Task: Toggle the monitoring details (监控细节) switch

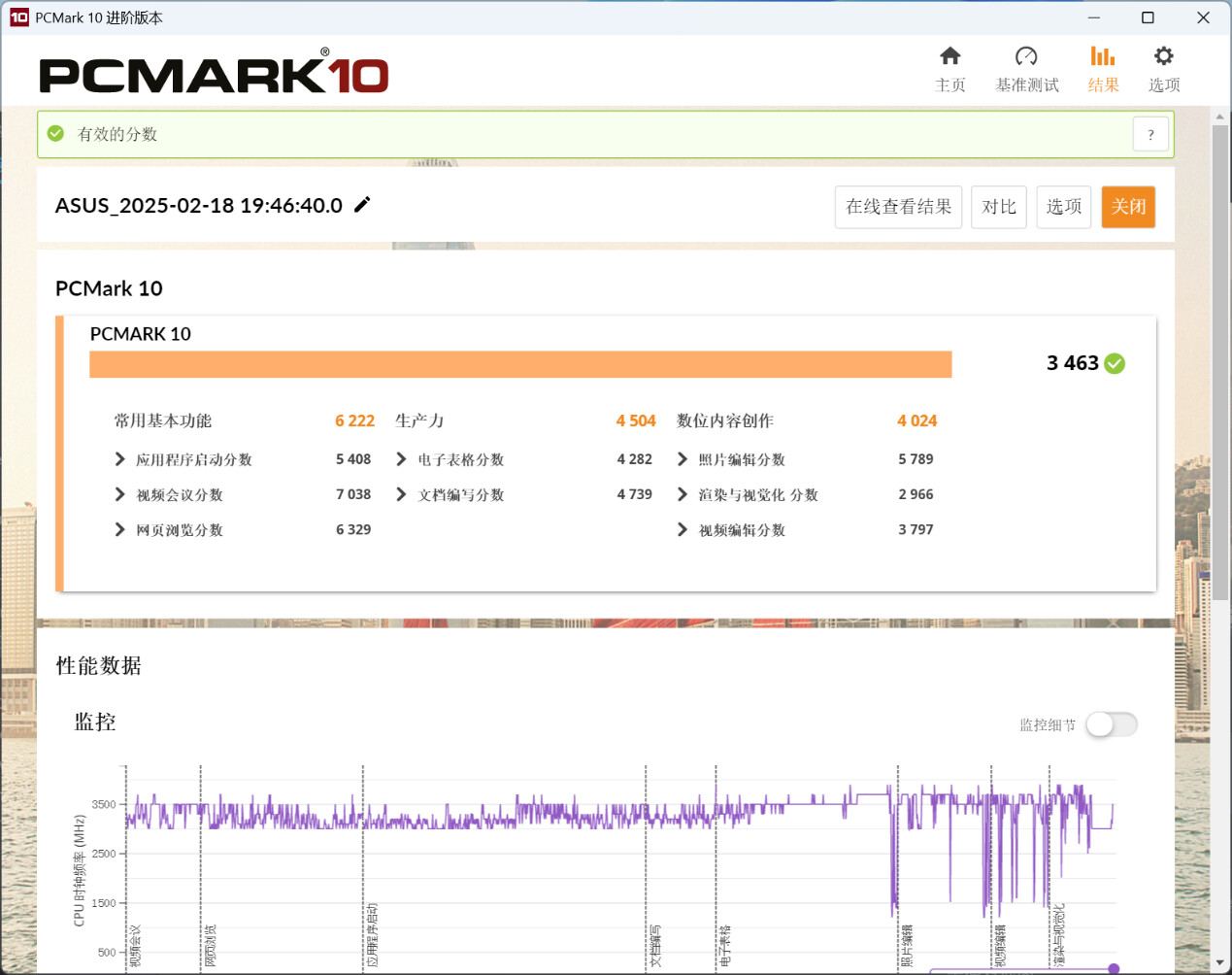Action: tap(1111, 724)
